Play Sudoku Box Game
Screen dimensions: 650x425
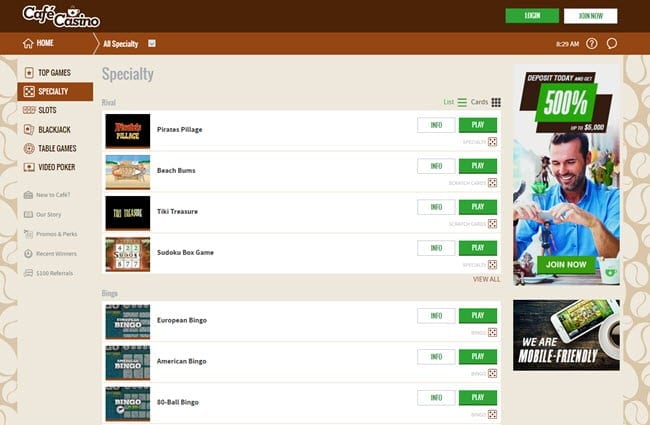[x=478, y=248]
